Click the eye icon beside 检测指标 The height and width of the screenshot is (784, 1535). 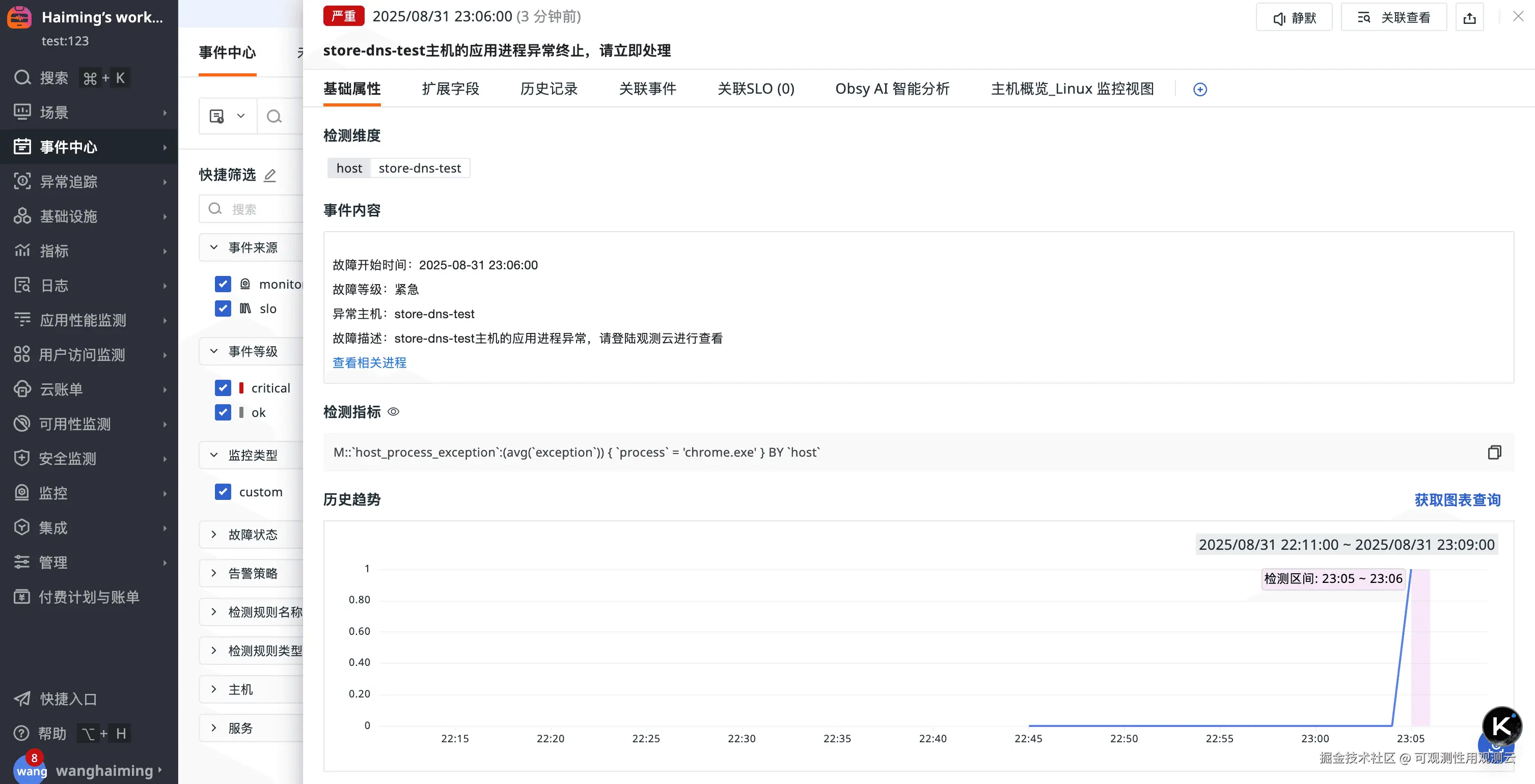[x=393, y=412]
